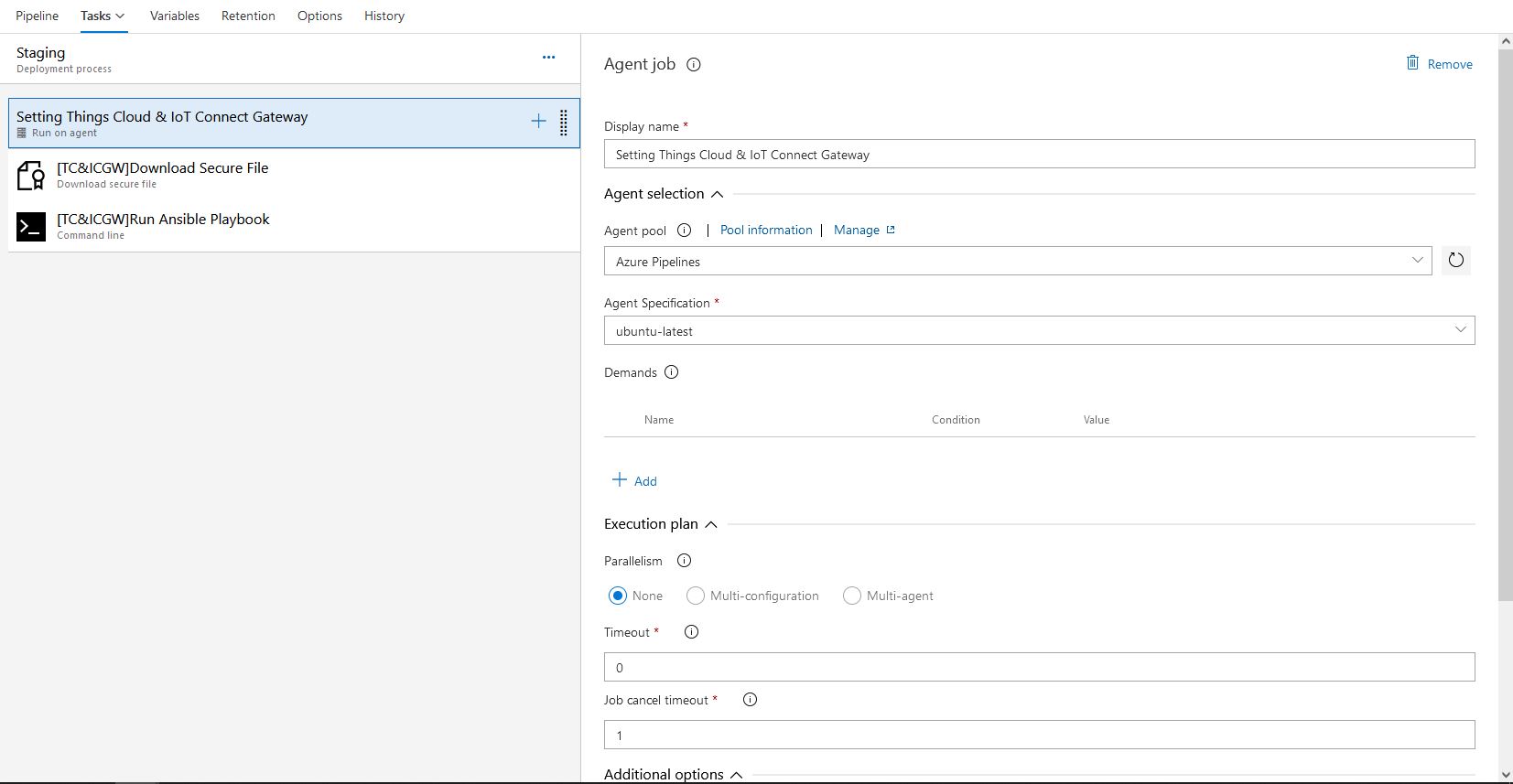Screen dimensions: 1513x784
Task: Open the History tab
Action: click(384, 16)
